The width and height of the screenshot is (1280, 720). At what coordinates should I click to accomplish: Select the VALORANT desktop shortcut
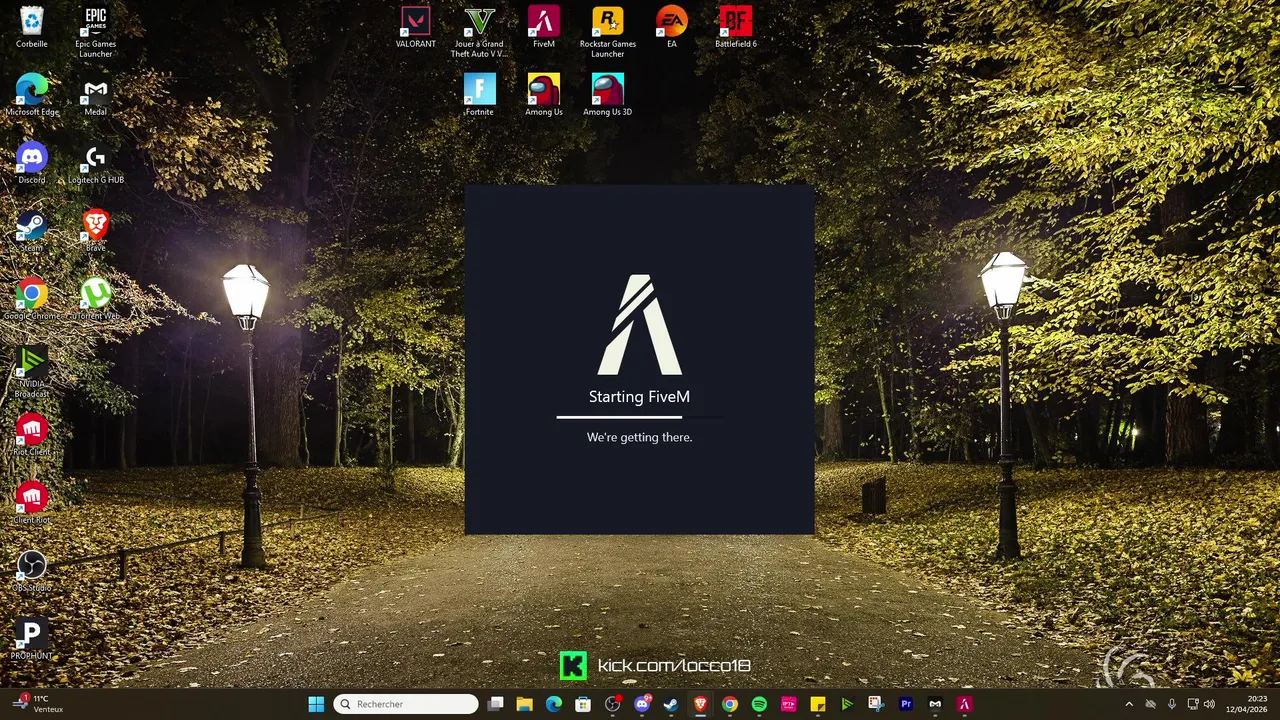tap(416, 27)
